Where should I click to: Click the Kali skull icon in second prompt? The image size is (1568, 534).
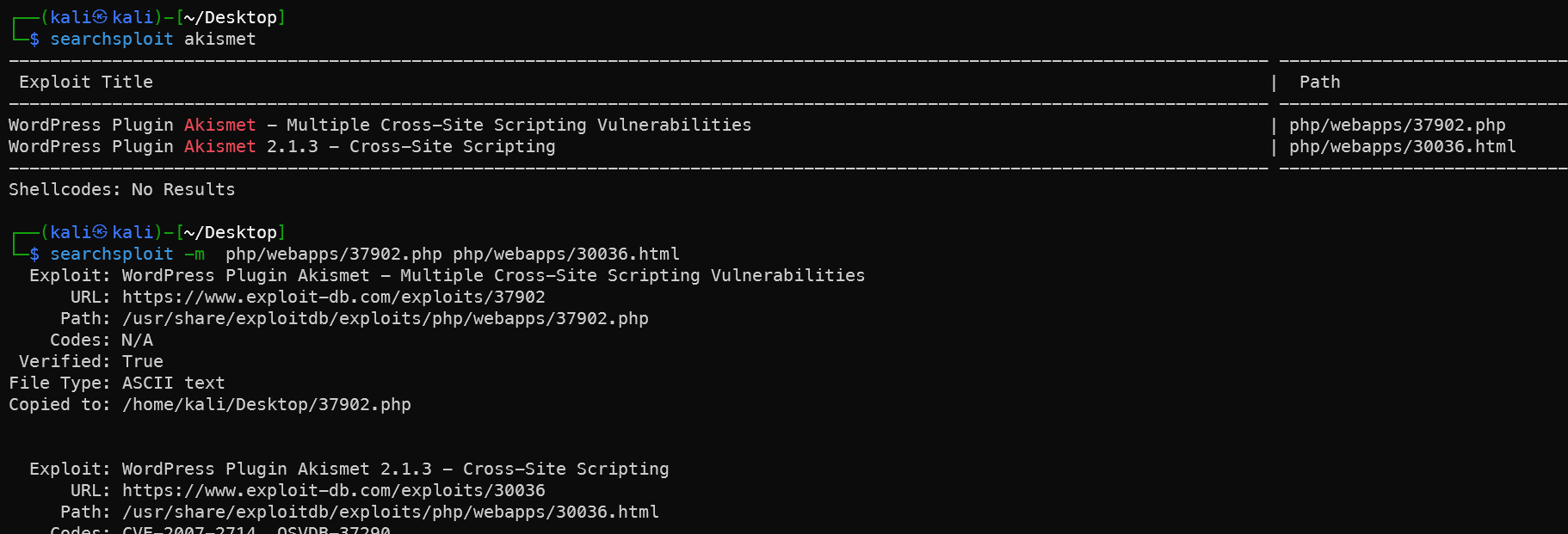(101, 231)
